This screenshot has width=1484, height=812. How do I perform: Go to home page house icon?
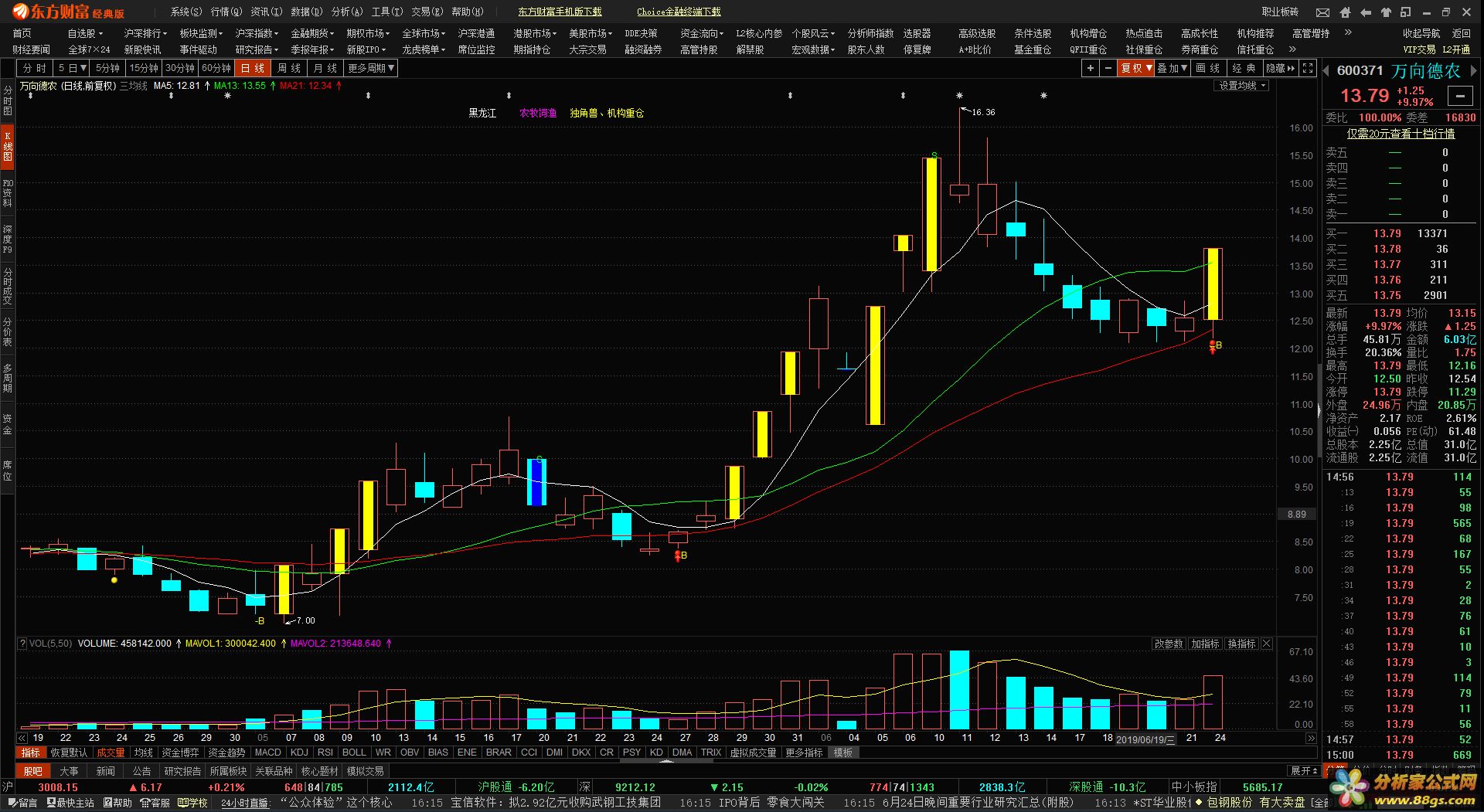(x=1345, y=12)
